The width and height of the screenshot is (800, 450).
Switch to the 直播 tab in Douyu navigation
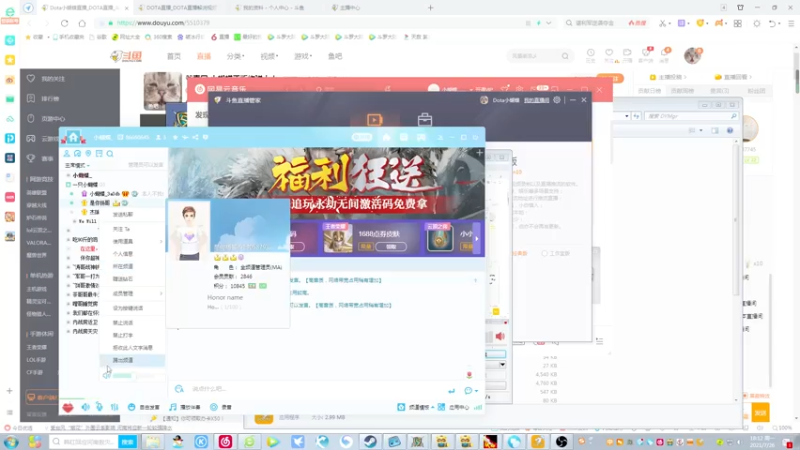click(x=204, y=56)
